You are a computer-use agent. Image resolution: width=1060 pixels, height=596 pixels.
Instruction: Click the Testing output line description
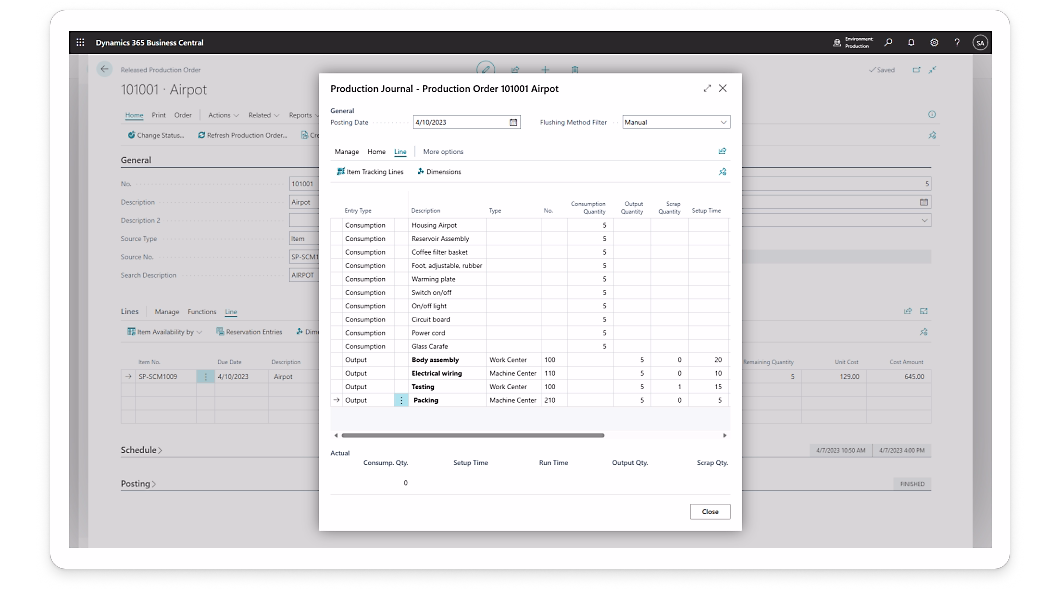pyautogui.click(x=447, y=387)
